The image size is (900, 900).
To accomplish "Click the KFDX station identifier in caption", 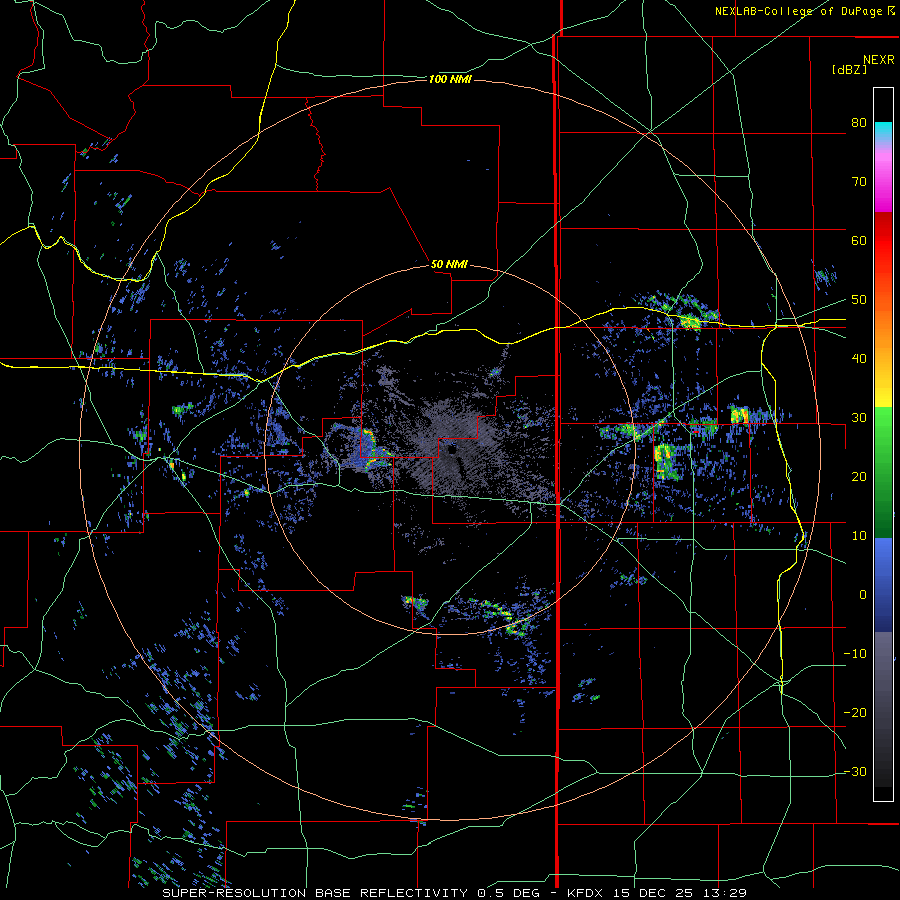I will [583, 893].
